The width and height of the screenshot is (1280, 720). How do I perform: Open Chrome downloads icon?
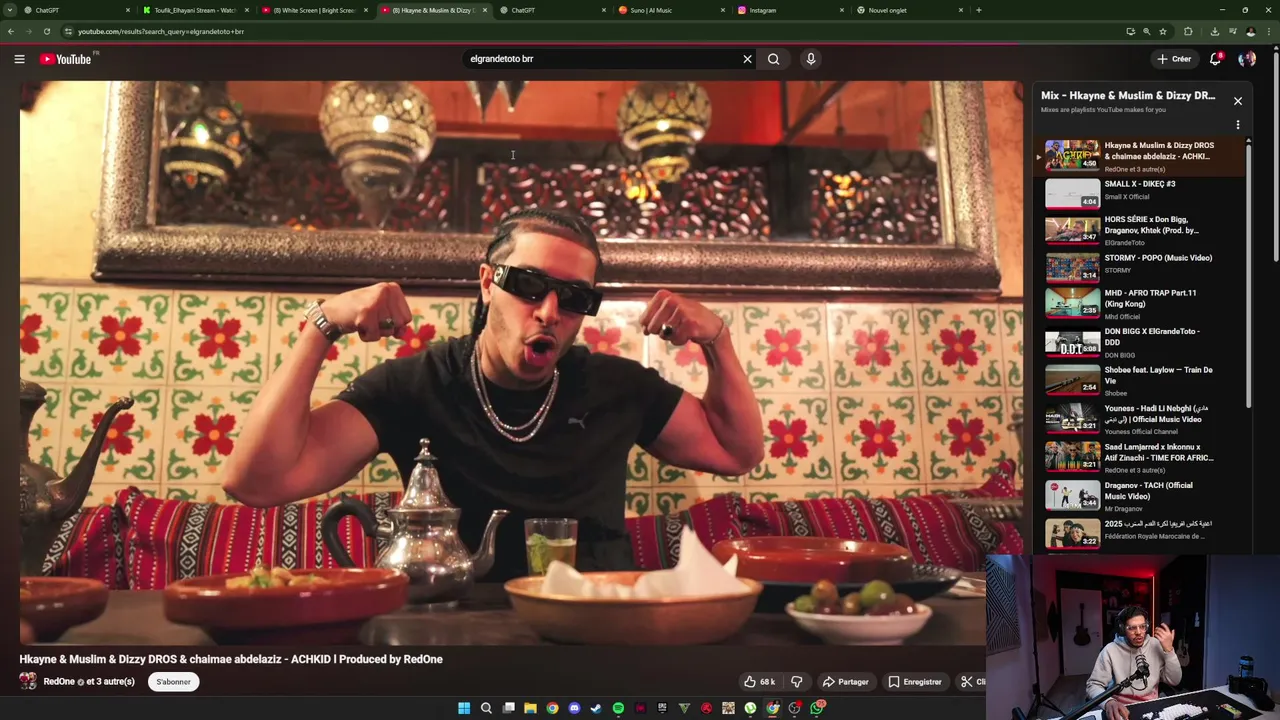[x=1215, y=31]
